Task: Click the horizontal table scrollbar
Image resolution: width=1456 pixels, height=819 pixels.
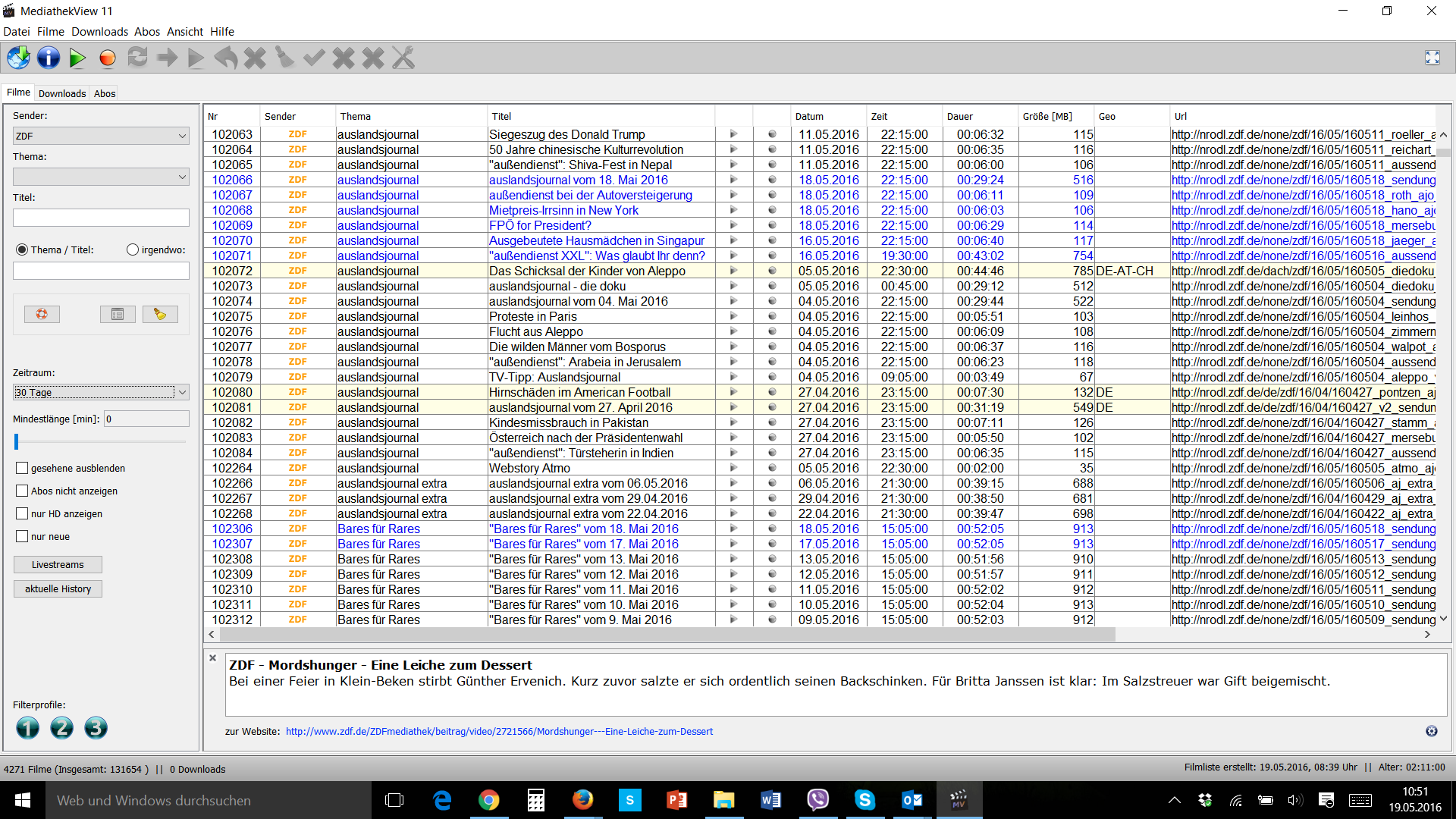Action: [667, 634]
